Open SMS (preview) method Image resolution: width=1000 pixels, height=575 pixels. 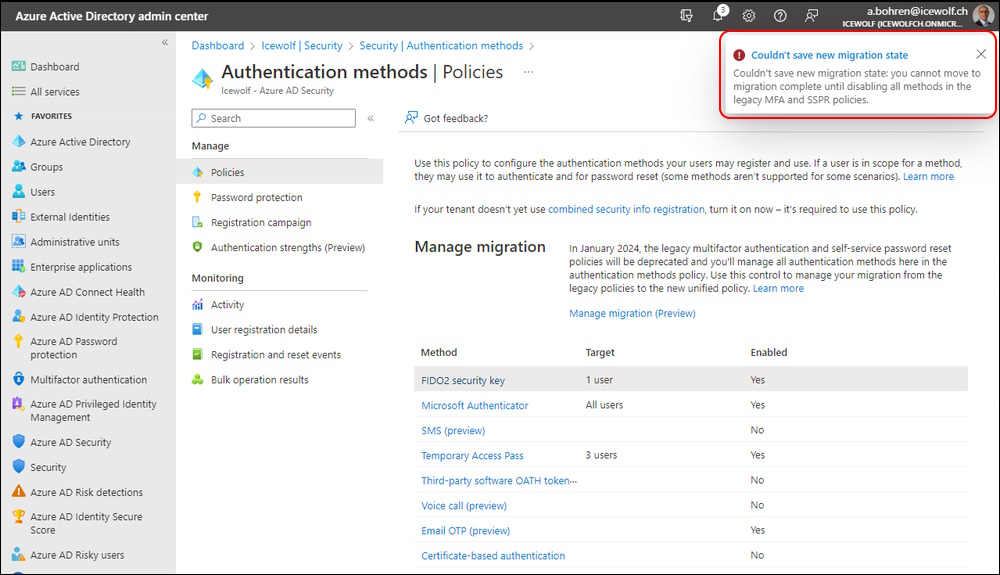(x=453, y=430)
